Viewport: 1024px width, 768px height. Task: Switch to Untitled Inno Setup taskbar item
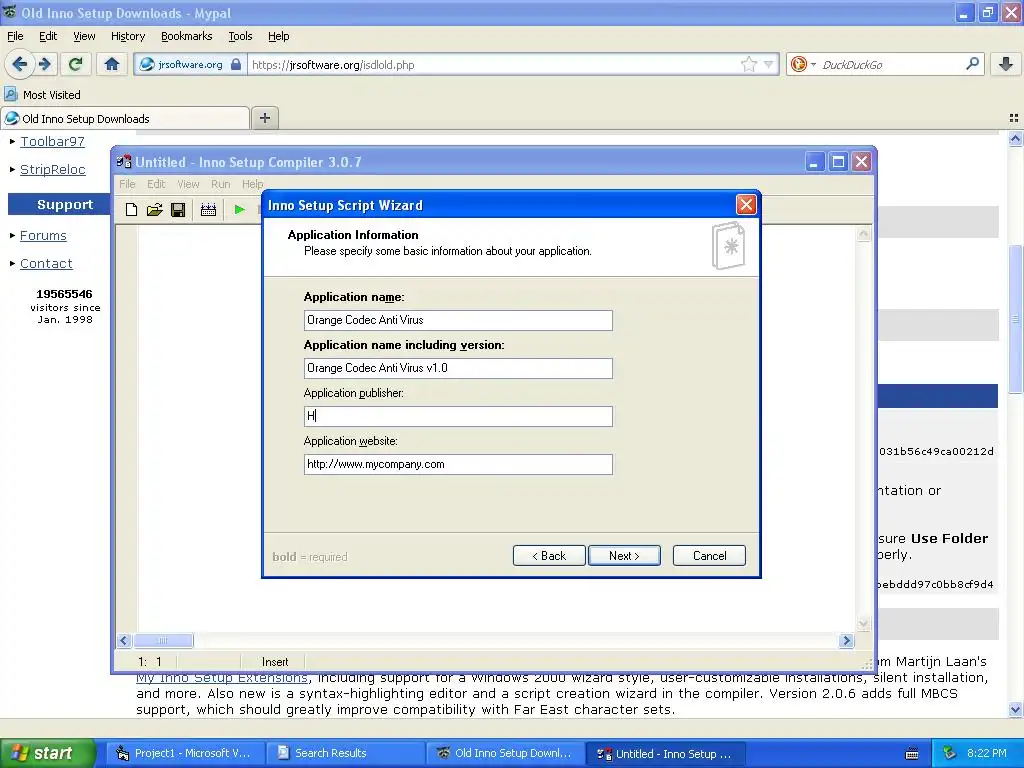pos(665,753)
